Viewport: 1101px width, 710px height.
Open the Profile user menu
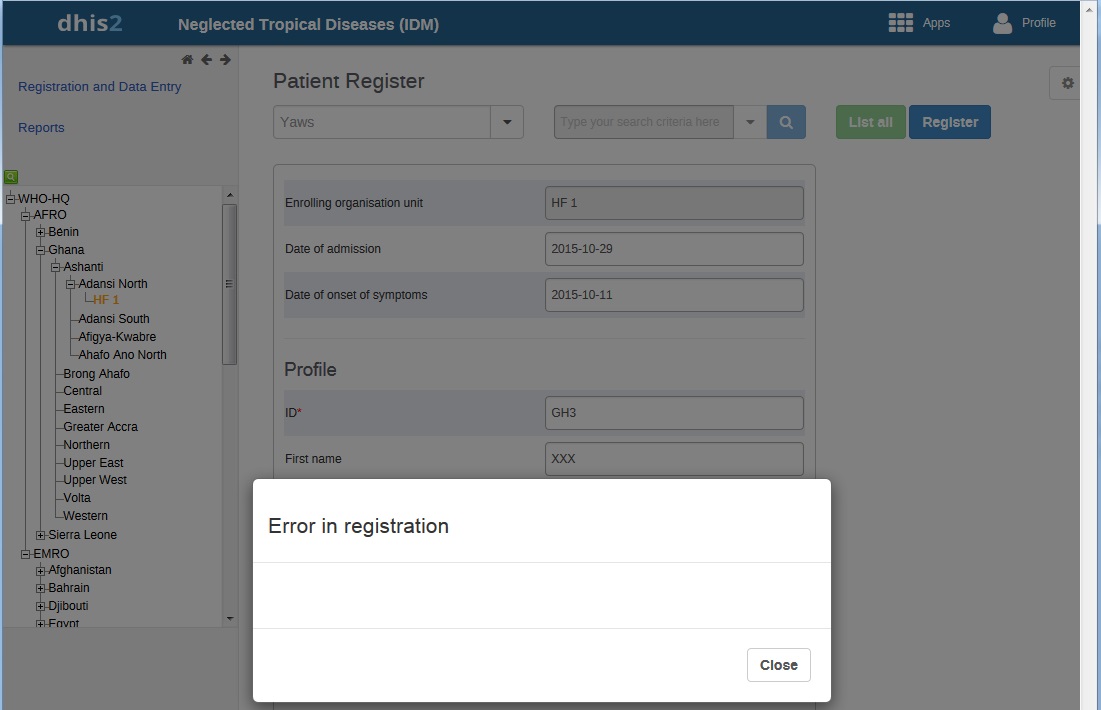[1024, 23]
